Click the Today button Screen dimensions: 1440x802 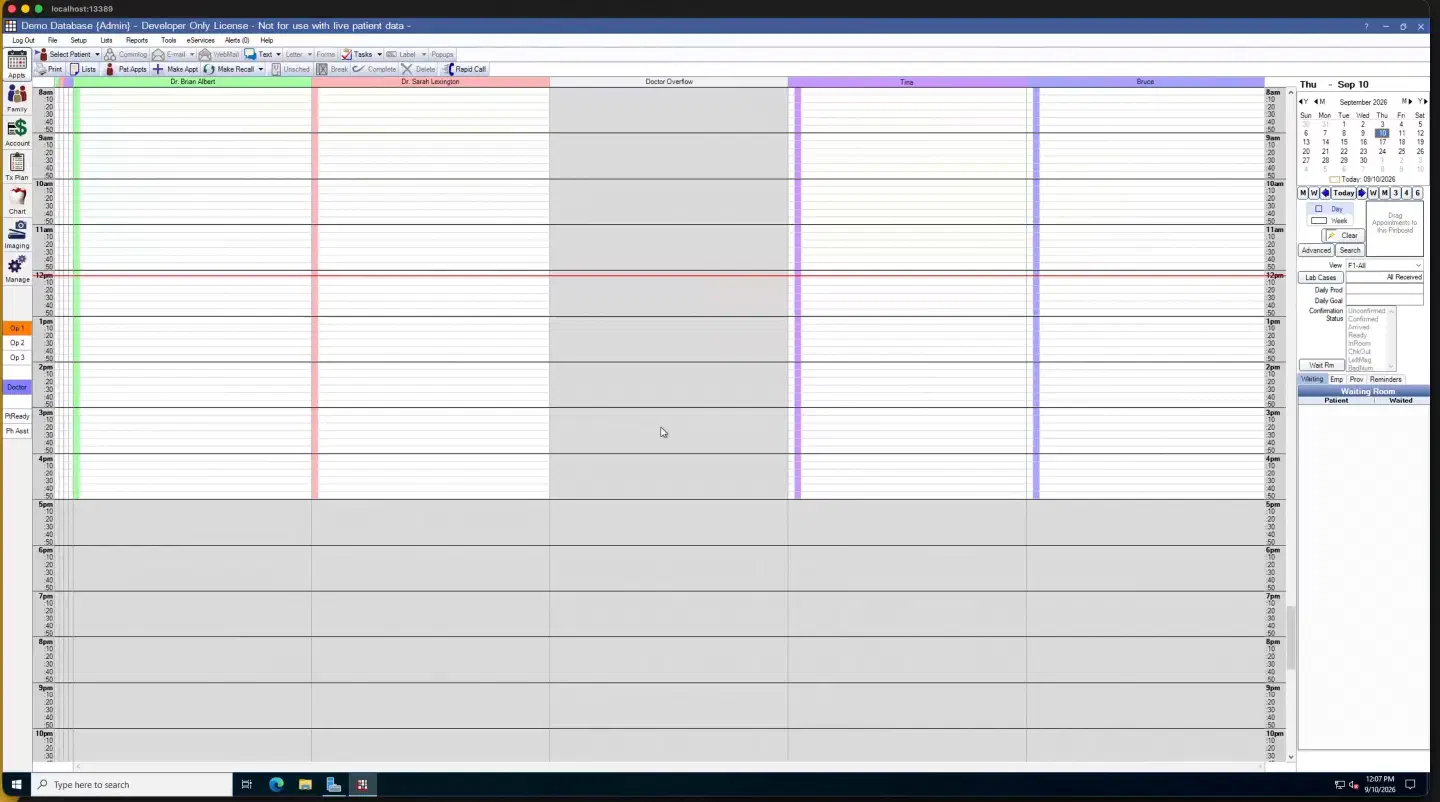(1343, 193)
